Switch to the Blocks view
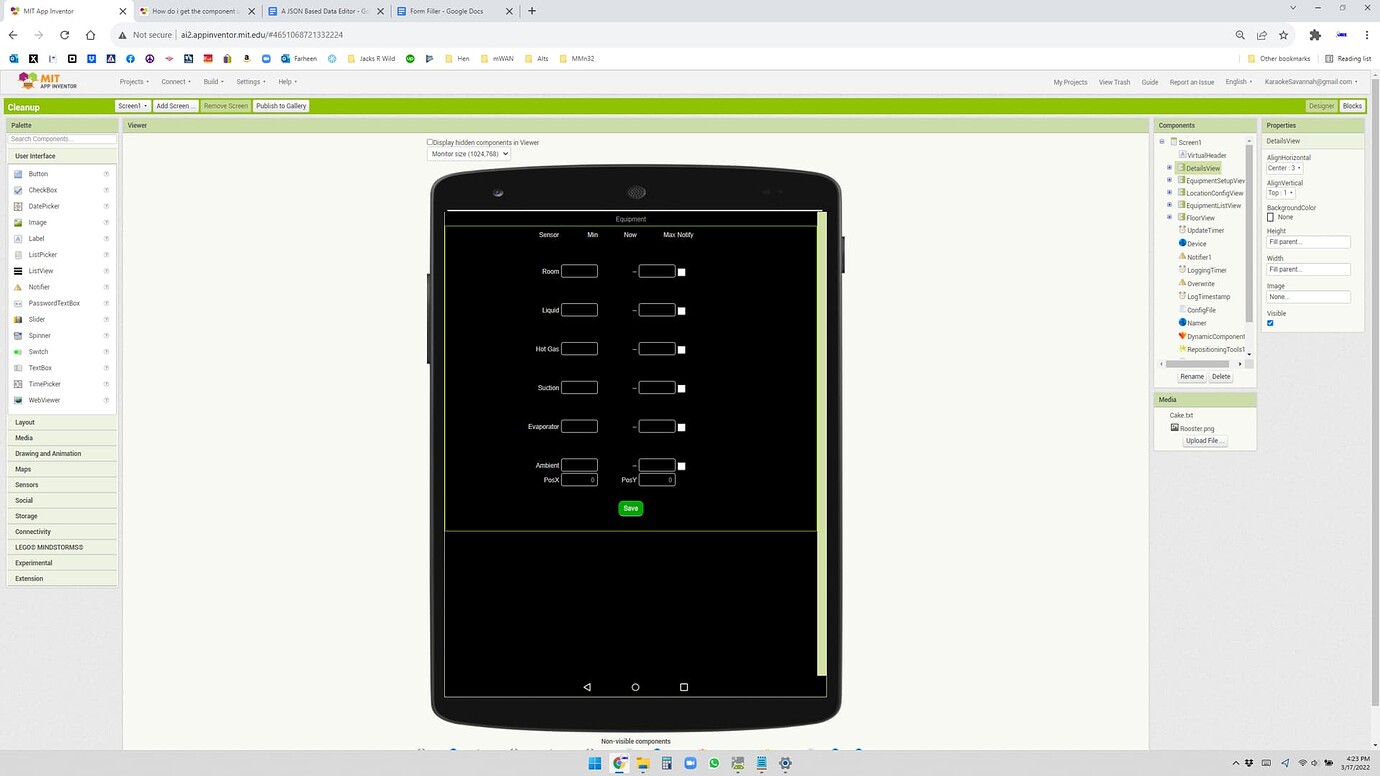The width and height of the screenshot is (1380, 776). click(x=1352, y=105)
